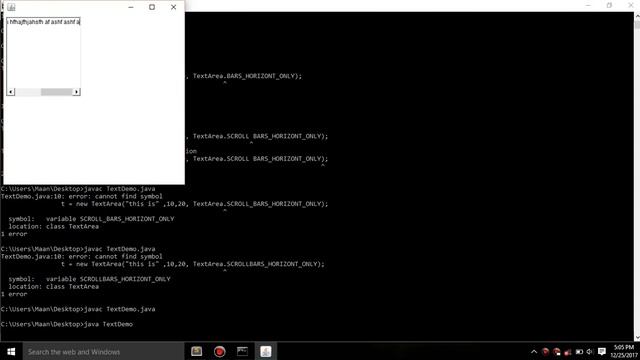Click the 'java TextDemo' command line
Viewport: 640px width, 360px height.
(x=67, y=324)
